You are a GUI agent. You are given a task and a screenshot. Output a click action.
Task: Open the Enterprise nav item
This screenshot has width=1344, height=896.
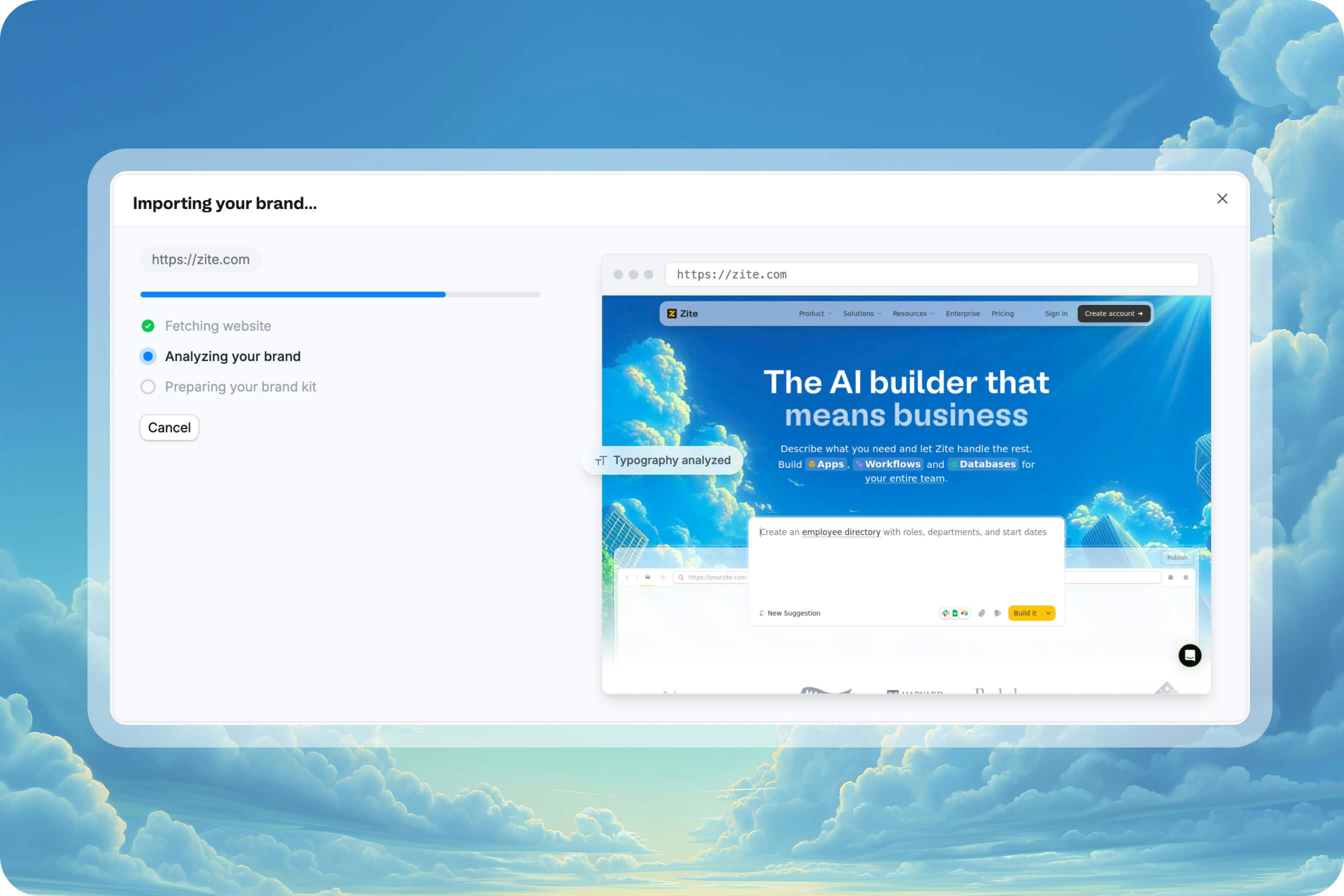963,313
